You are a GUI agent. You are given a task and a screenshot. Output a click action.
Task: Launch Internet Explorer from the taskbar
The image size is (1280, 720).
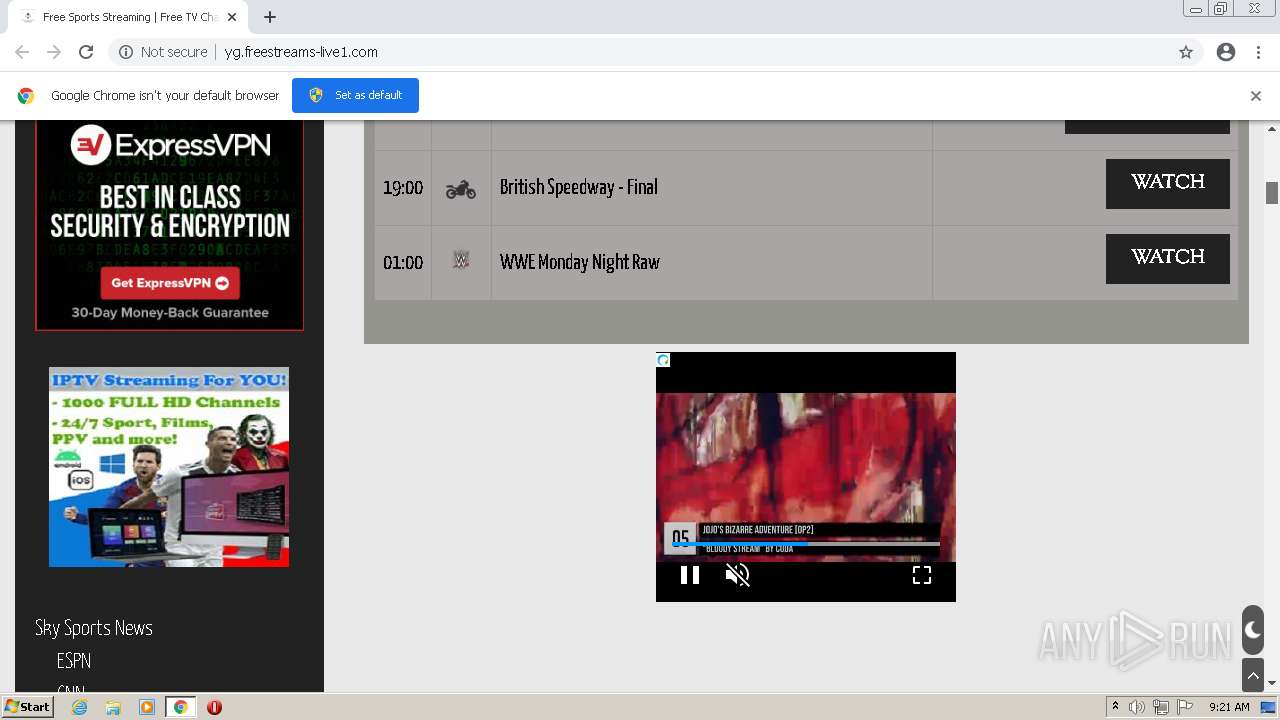coord(80,707)
